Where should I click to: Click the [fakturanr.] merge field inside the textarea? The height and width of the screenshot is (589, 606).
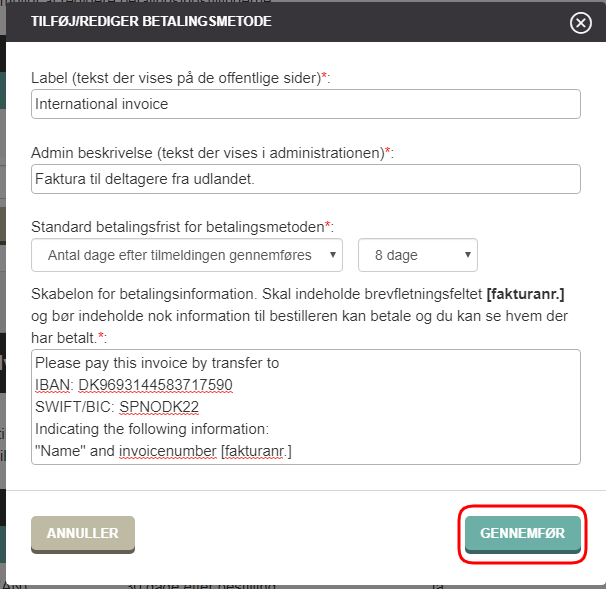click(256, 451)
